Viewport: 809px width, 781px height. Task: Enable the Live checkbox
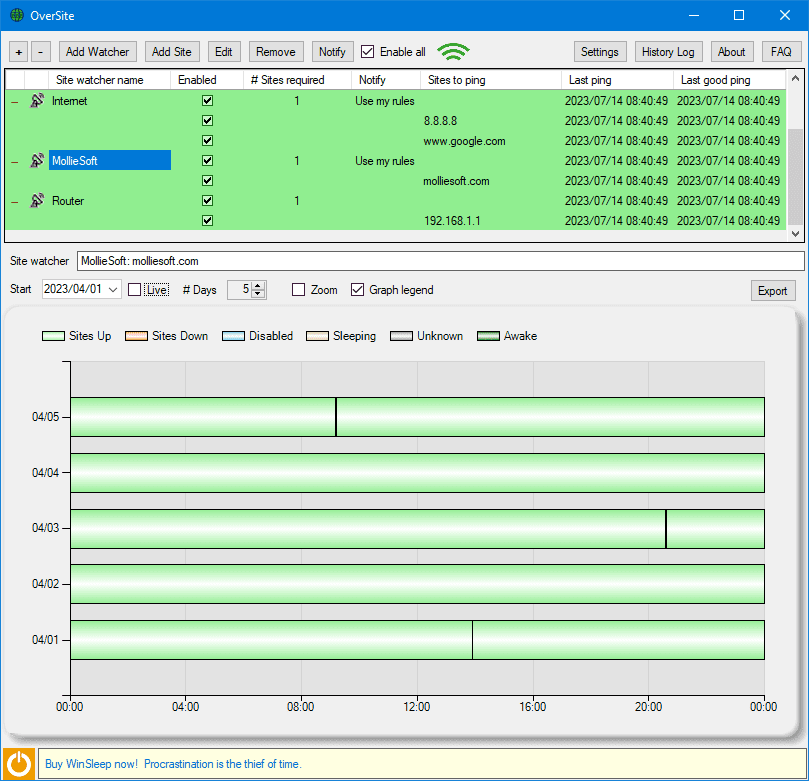click(134, 289)
